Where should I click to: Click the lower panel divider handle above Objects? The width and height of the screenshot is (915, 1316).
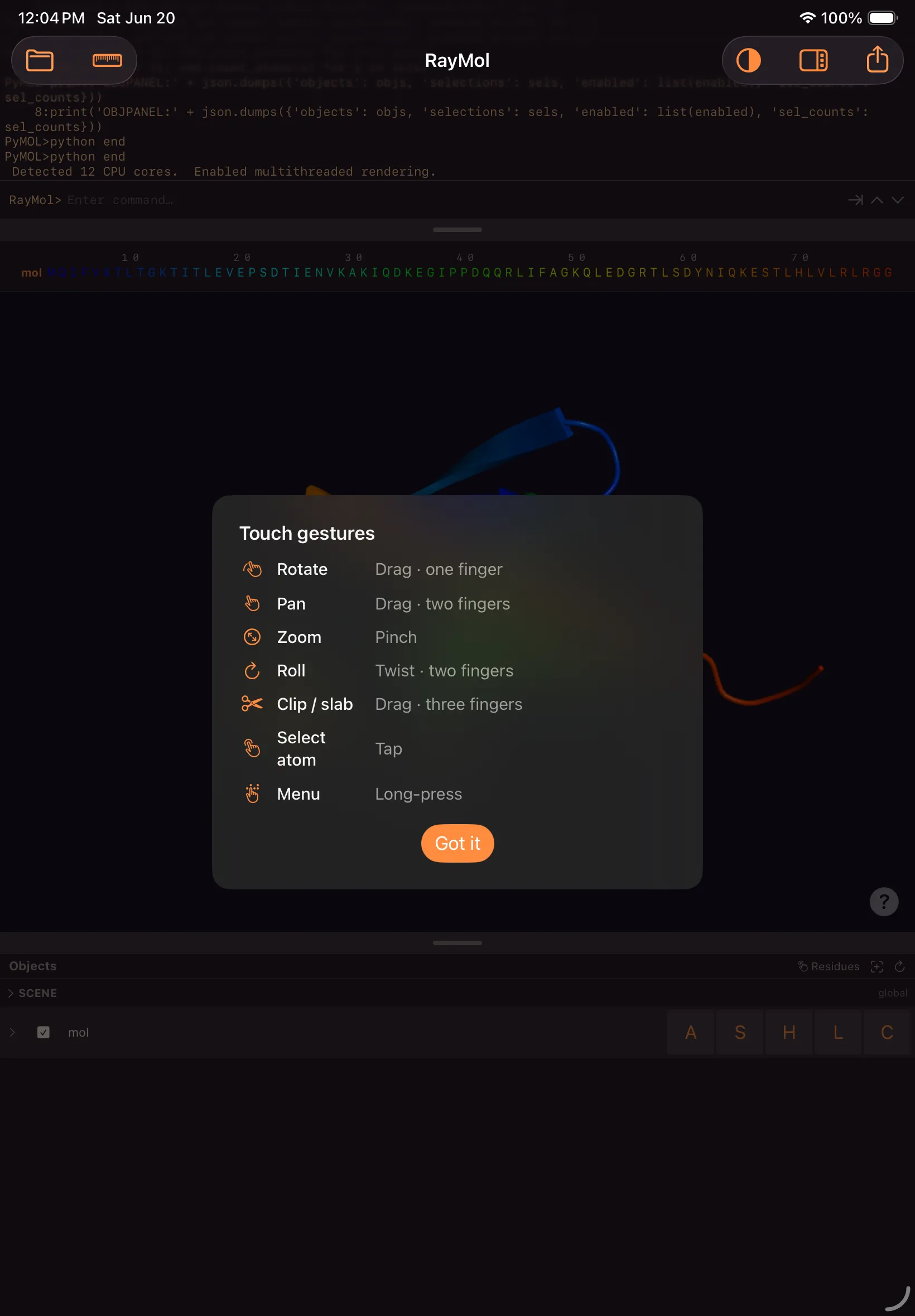[x=457, y=942]
